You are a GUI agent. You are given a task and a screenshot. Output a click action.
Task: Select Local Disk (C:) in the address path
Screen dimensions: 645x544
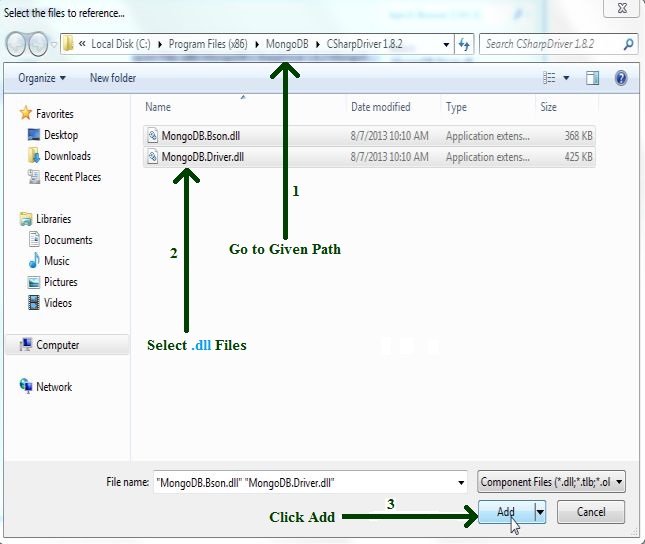coord(121,44)
